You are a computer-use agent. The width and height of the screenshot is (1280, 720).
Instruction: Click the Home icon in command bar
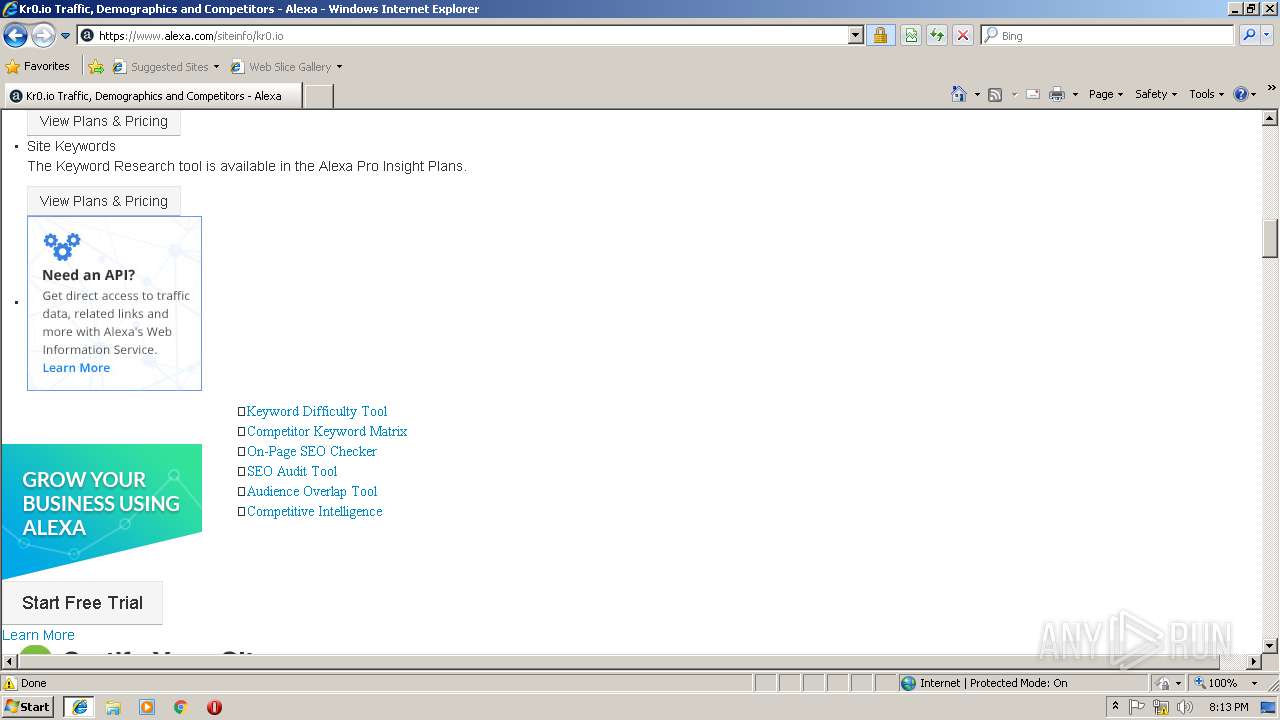[x=958, y=94]
